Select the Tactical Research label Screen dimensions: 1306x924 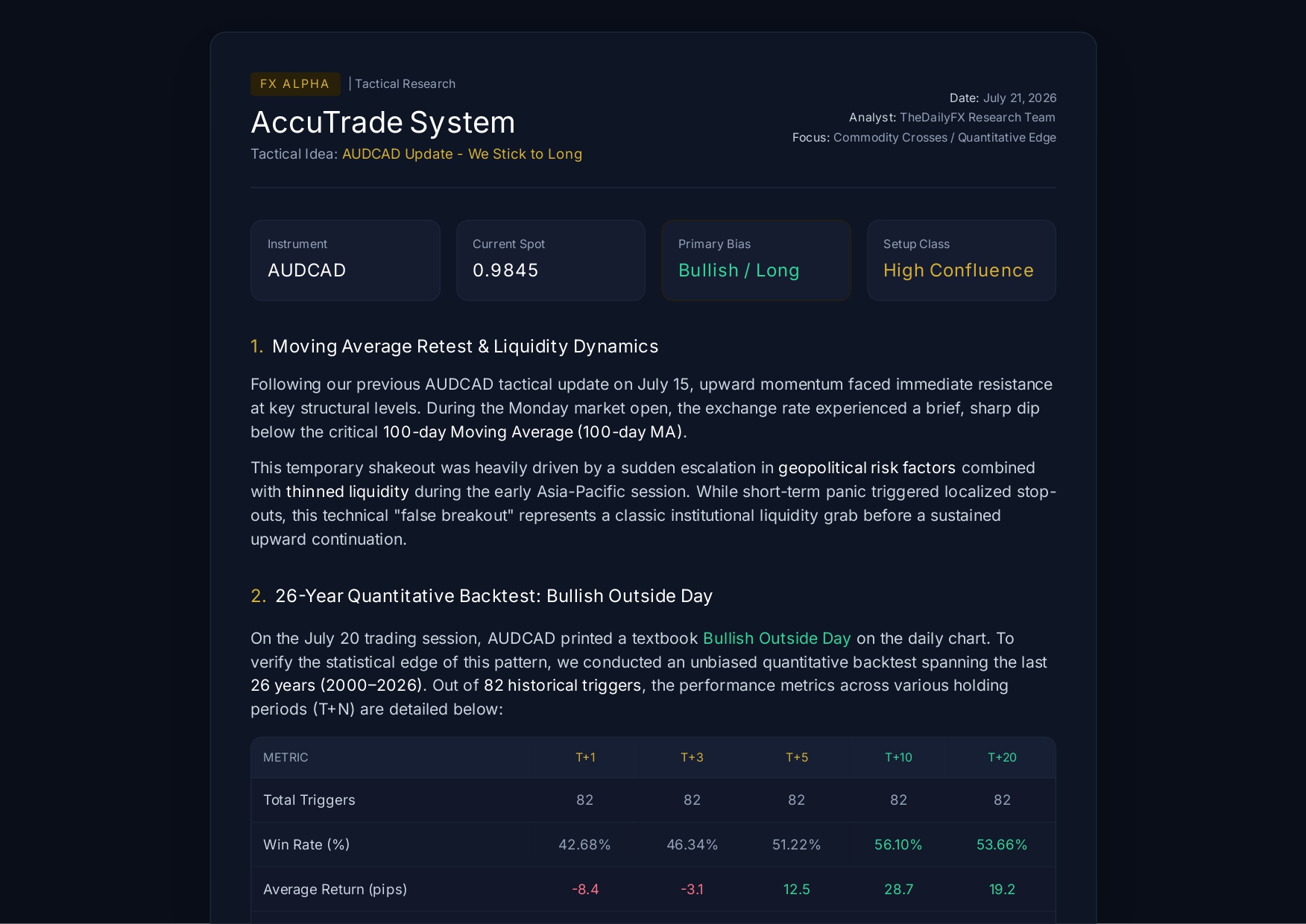[405, 84]
